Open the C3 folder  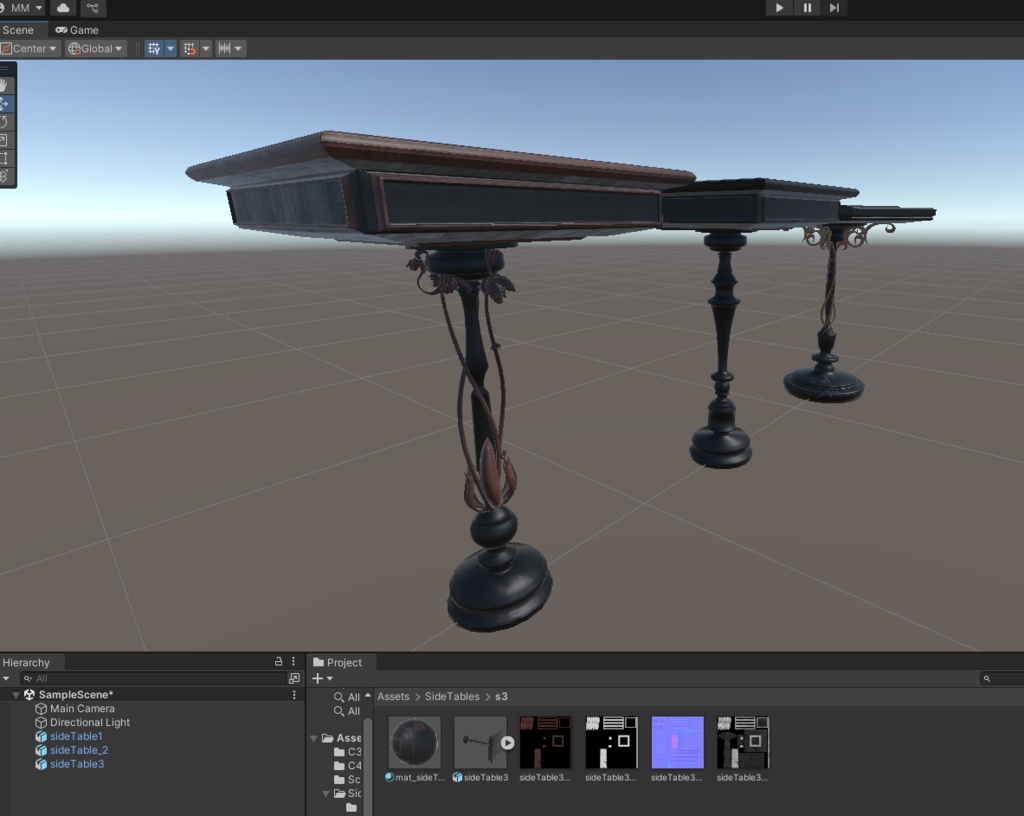pos(347,751)
